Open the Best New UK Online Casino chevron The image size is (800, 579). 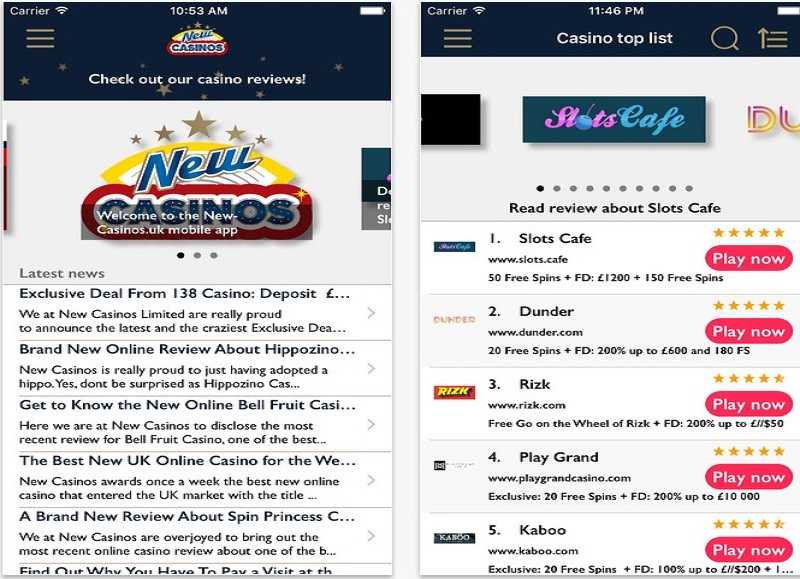pos(371,480)
